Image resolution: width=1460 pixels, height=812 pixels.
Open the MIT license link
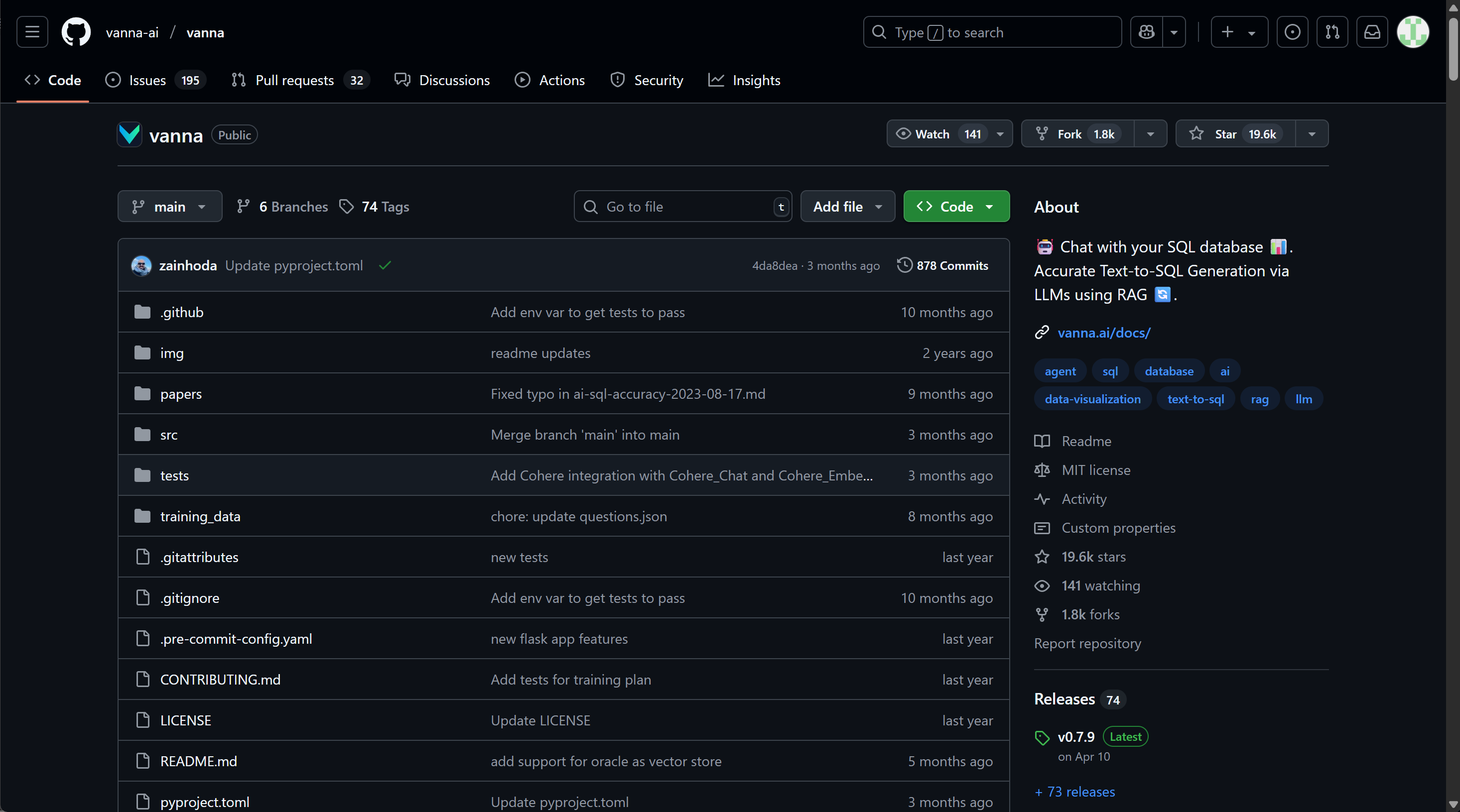[x=1095, y=470]
